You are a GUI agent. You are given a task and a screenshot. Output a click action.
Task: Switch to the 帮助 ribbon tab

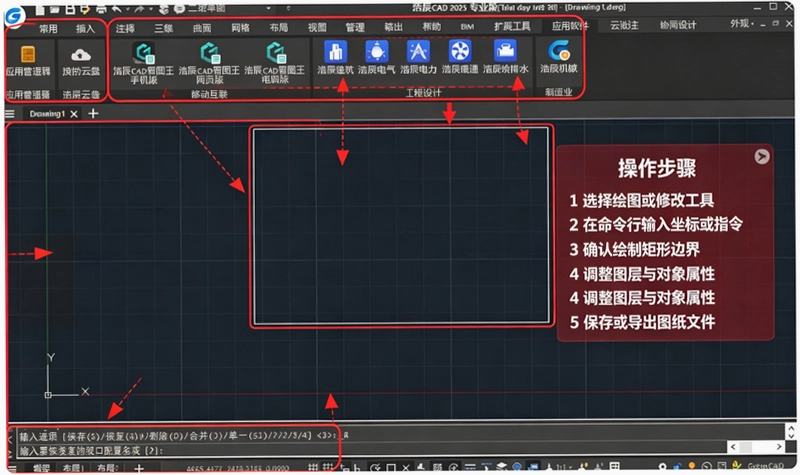point(432,27)
